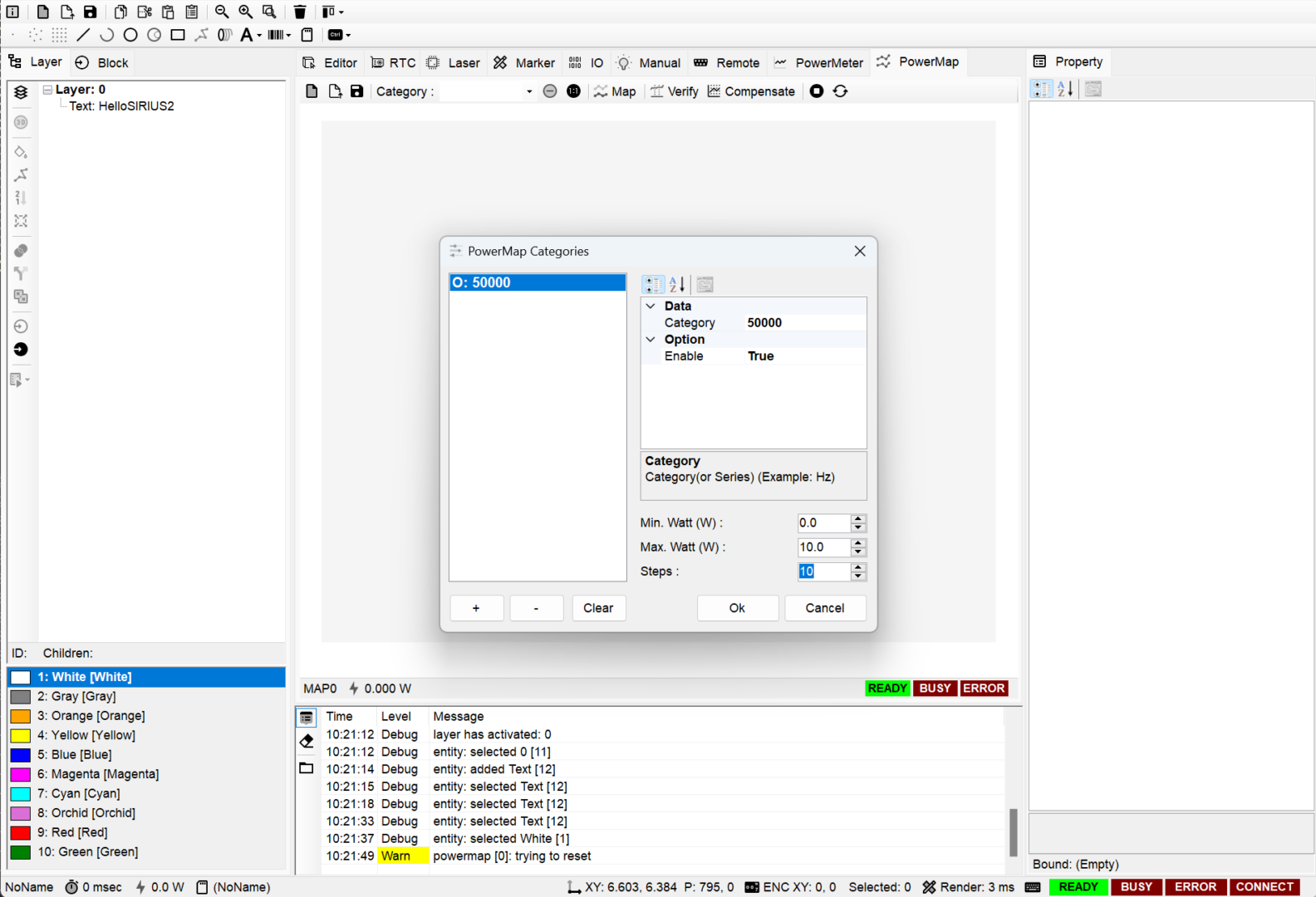Image resolution: width=1316 pixels, height=897 pixels.
Task: Click the Max. Watt input field
Action: pyautogui.click(x=822, y=547)
